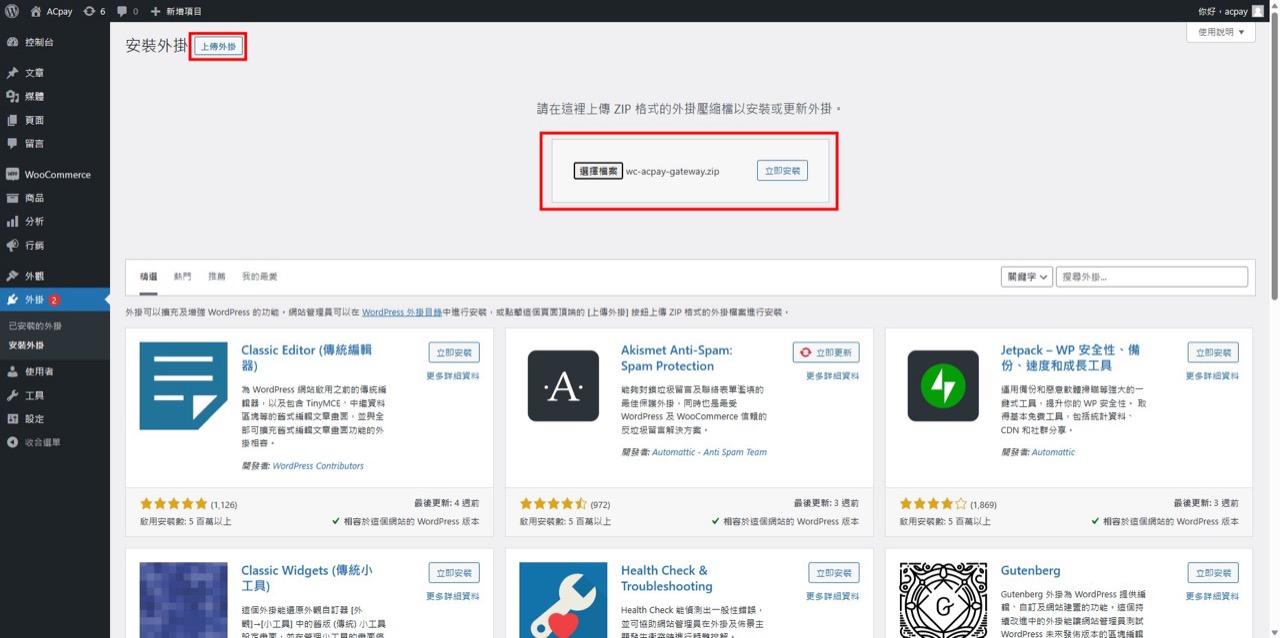
Task: Open Jetpack 更多詳細資料 link
Action: 1212,376
